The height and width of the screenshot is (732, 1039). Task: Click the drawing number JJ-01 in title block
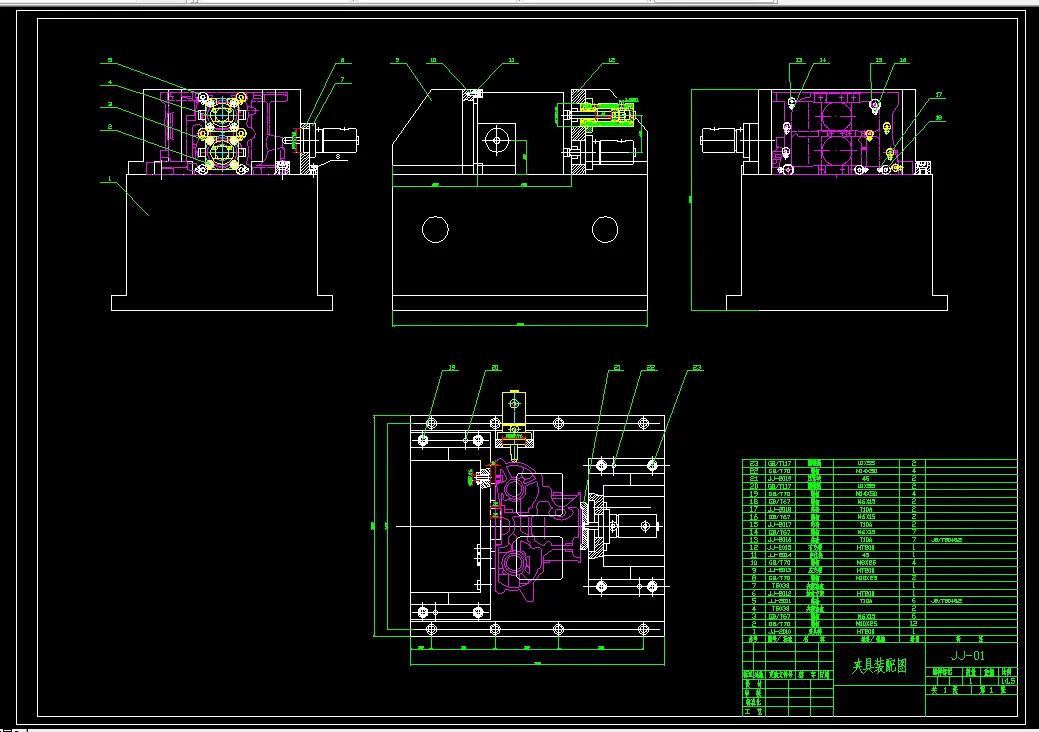pyautogui.click(x=968, y=656)
